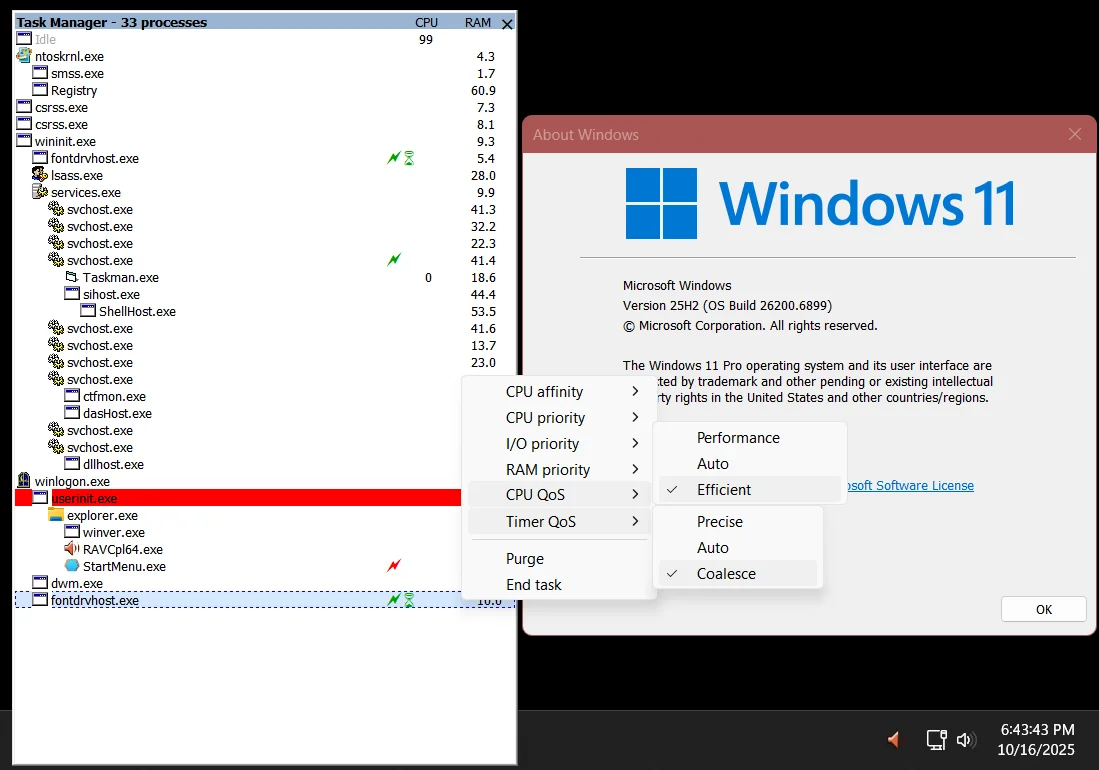The height and width of the screenshot is (770, 1099).
Task: Click the green lightning icon on svchost.exe 41.4 row
Action: [394, 260]
